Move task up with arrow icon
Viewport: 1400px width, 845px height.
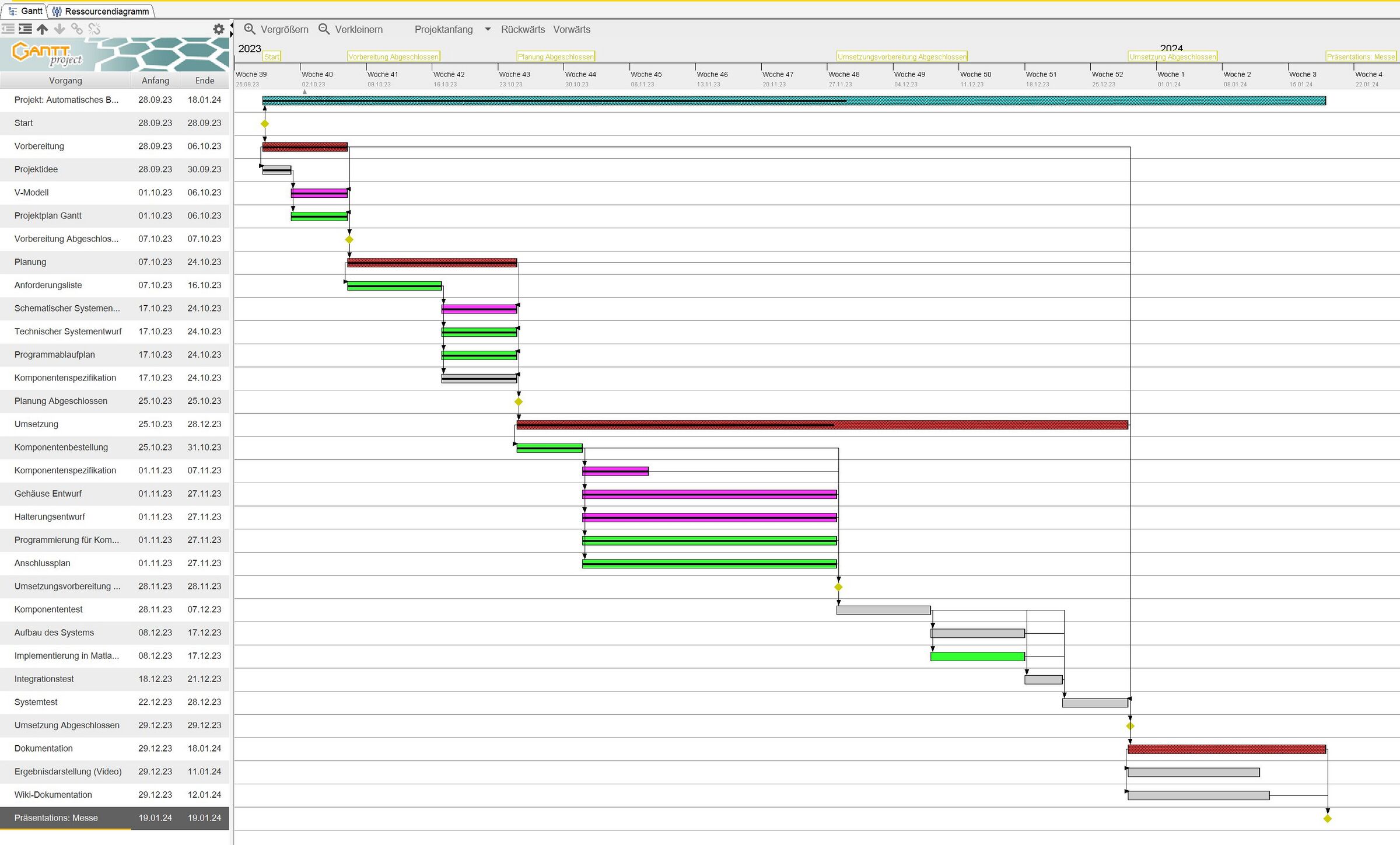tap(42, 29)
